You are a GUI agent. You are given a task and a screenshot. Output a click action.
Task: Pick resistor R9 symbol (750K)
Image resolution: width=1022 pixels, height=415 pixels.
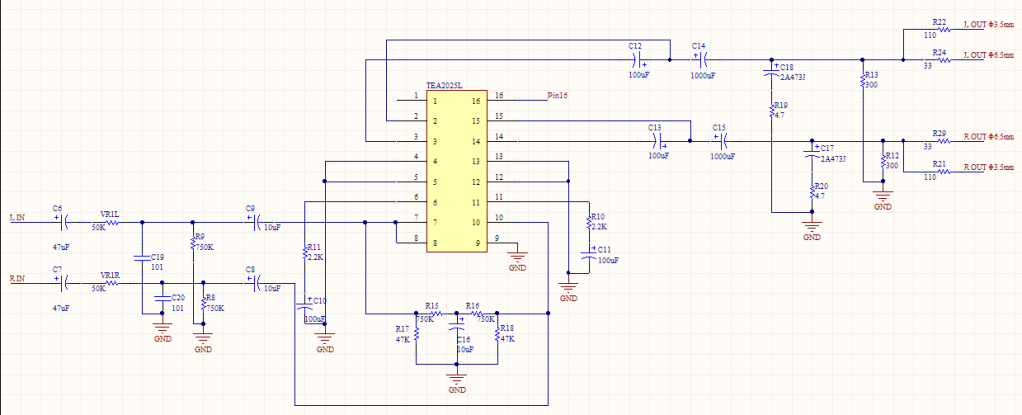[192, 241]
